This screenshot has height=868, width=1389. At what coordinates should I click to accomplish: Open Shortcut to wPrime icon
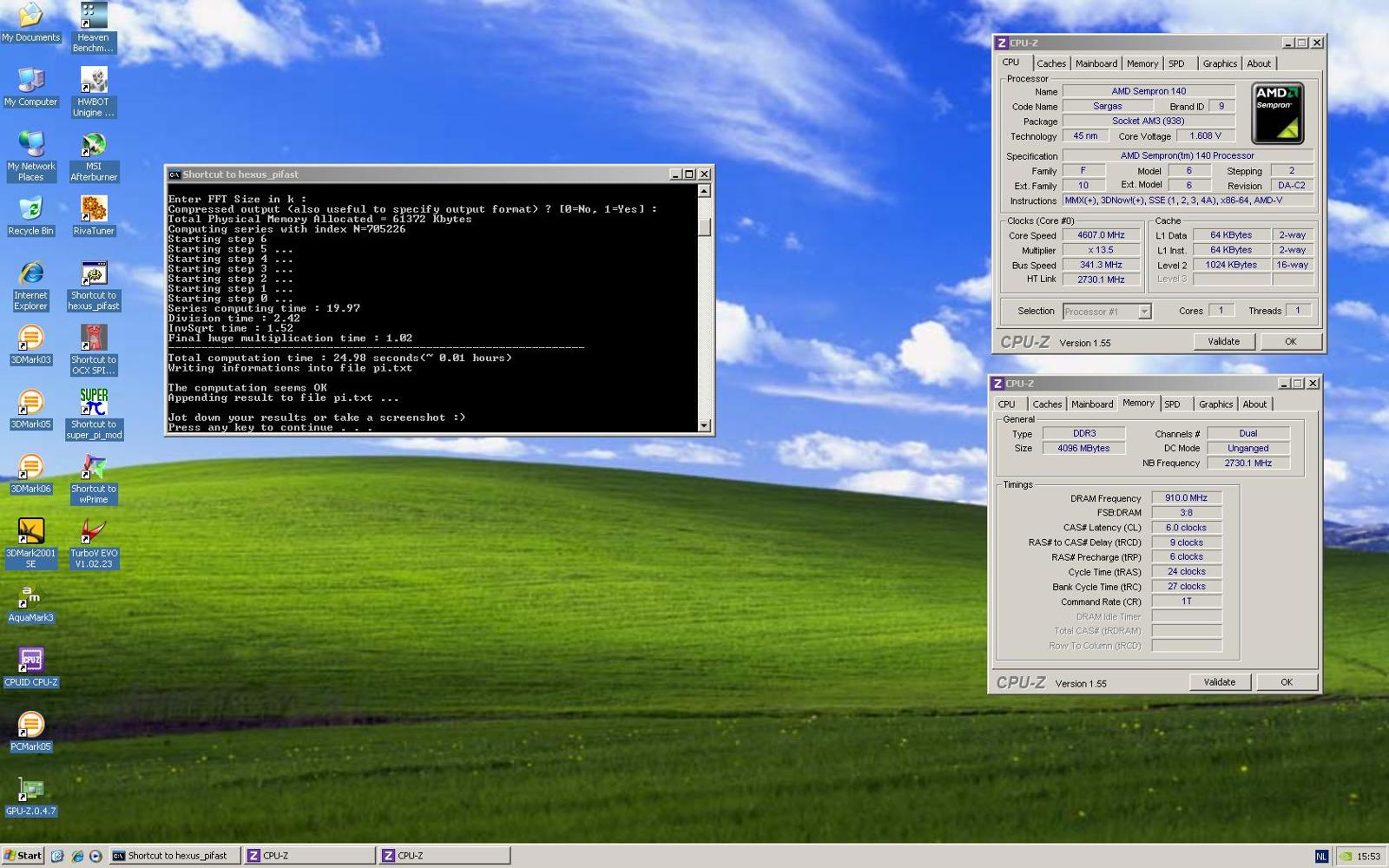pos(93,479)
